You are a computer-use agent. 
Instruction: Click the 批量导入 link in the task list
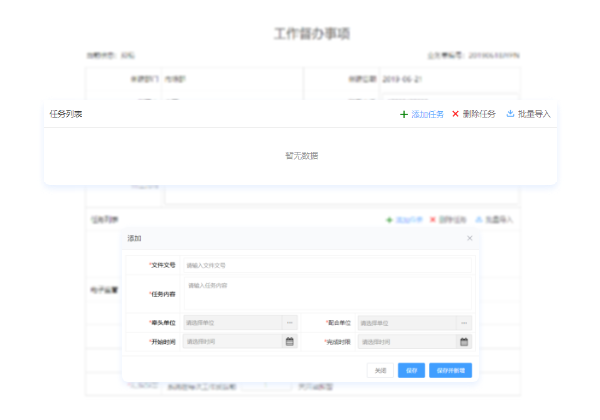click(535, 114)
